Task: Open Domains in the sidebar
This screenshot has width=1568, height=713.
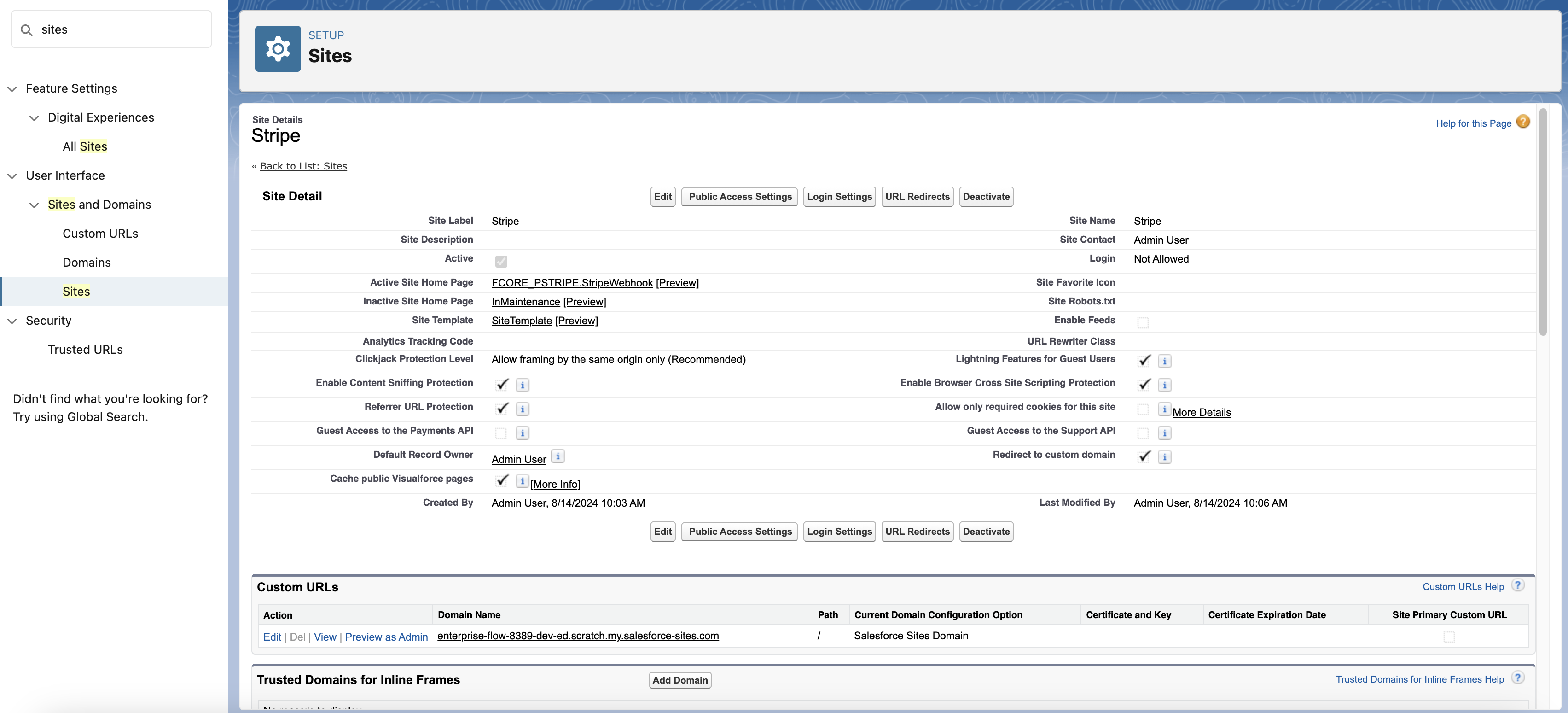Action: coord(87,263)
